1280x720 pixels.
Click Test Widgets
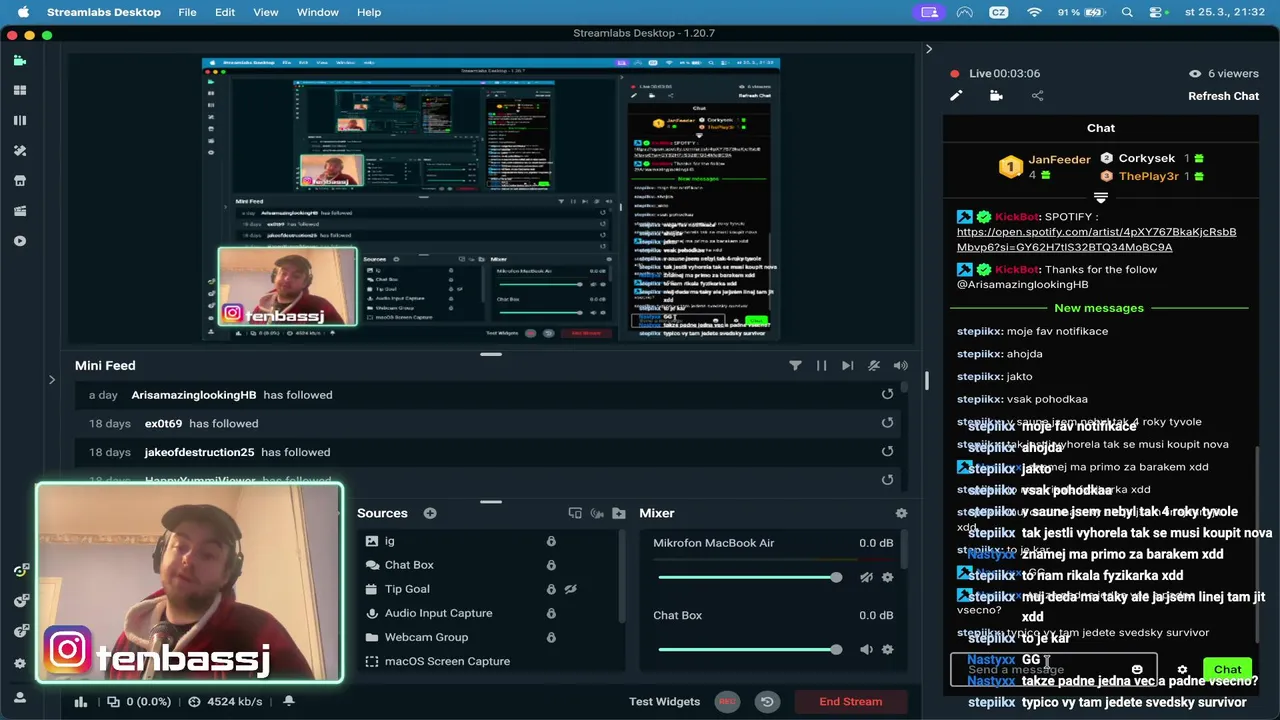point(664,702)
